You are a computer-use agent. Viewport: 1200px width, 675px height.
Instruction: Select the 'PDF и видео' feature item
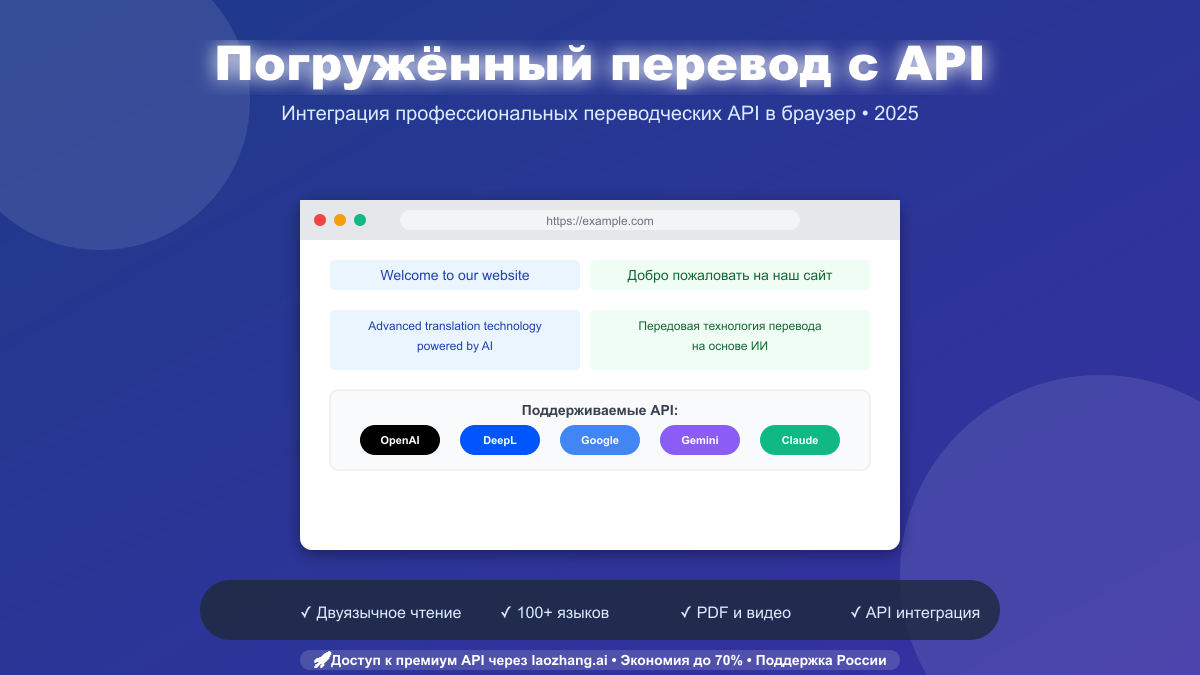tap(736, 612)
